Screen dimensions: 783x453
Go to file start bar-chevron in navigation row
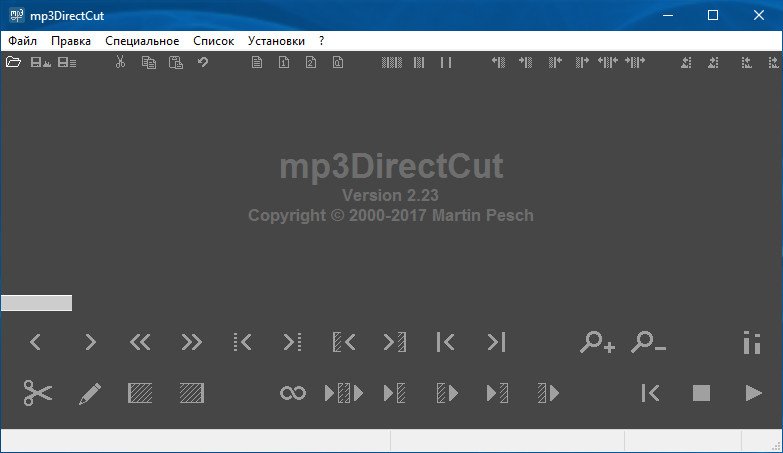coord(445,342)
